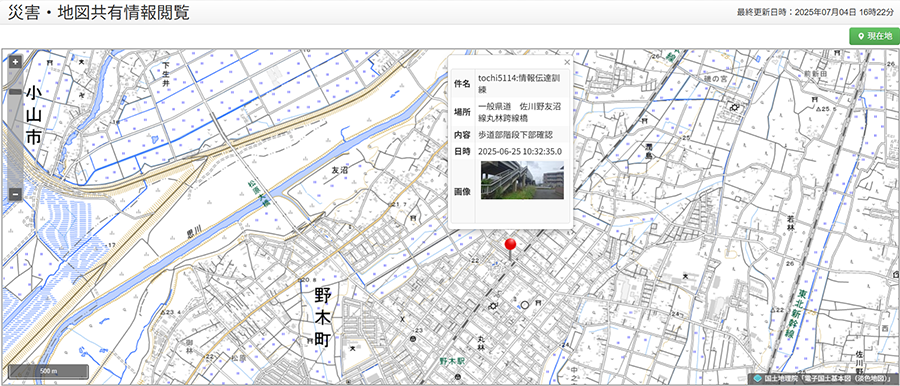The height and width of the screenshot is (386, 900).
Task: Click the 野木駅 station label
Action: tap(452, 361)
